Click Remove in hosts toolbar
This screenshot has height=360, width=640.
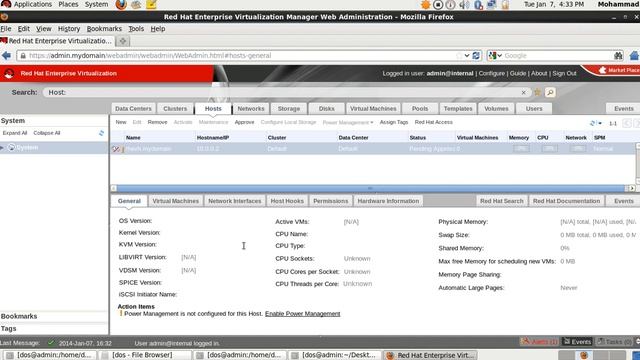pyautogui.click(x=158, y=122)
